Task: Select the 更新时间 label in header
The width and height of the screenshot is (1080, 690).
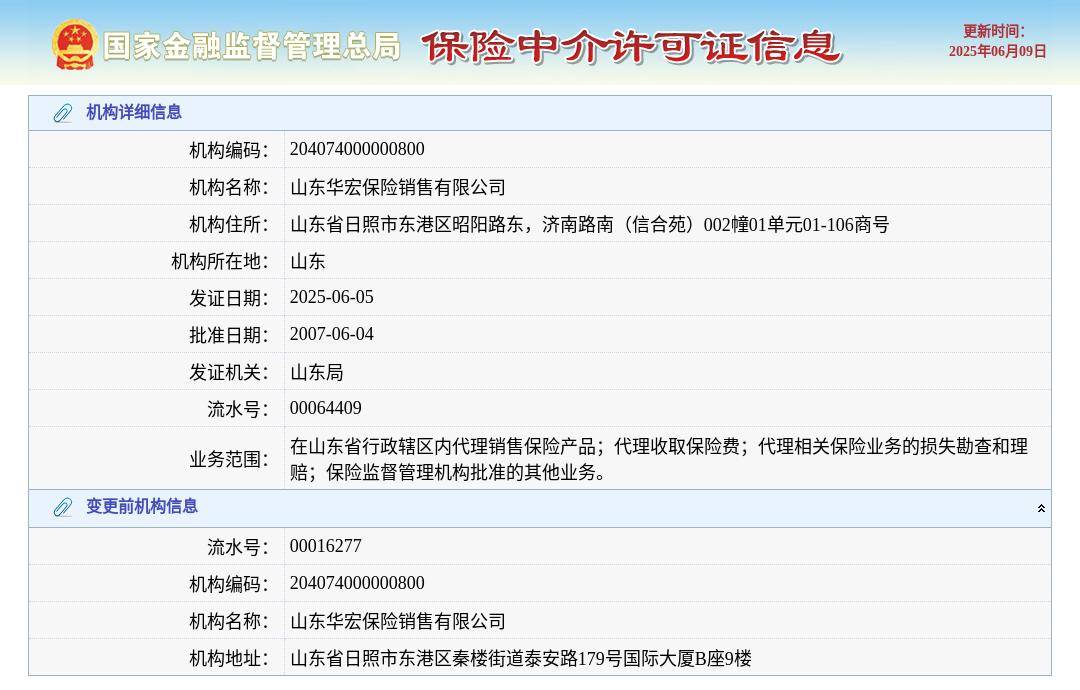Action: coord(993,31)
